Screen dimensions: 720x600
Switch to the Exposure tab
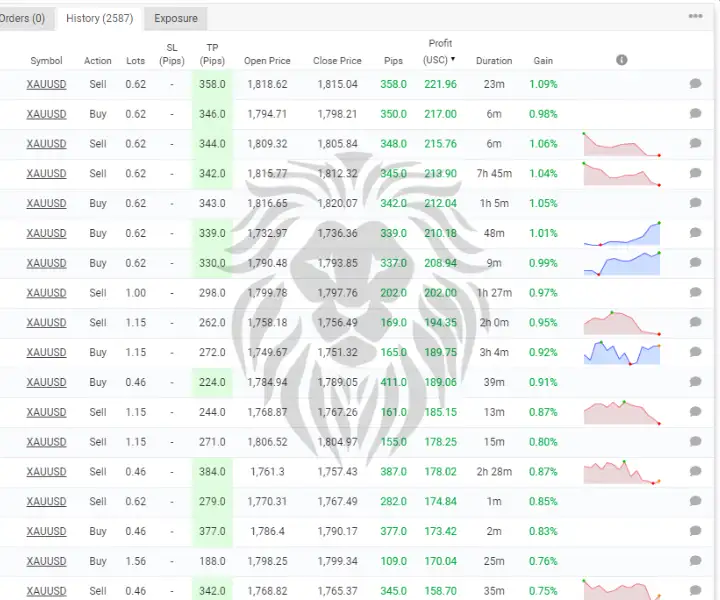coord(176,18)
